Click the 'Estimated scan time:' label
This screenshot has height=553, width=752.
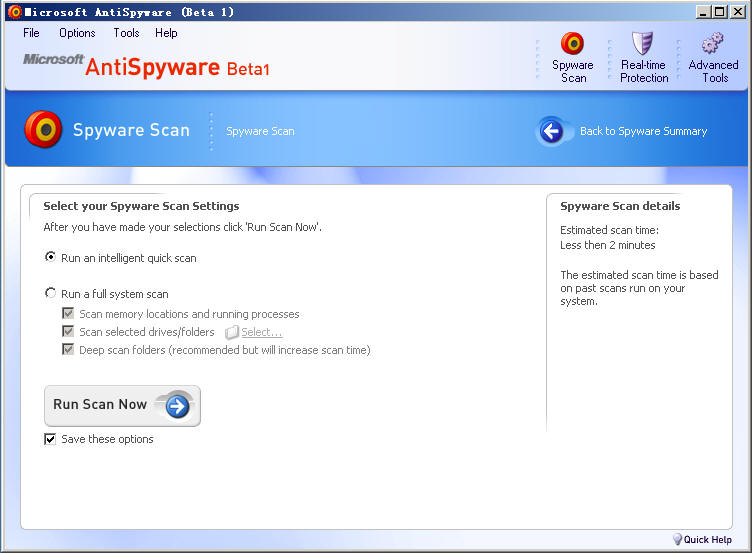pos(609,230)
